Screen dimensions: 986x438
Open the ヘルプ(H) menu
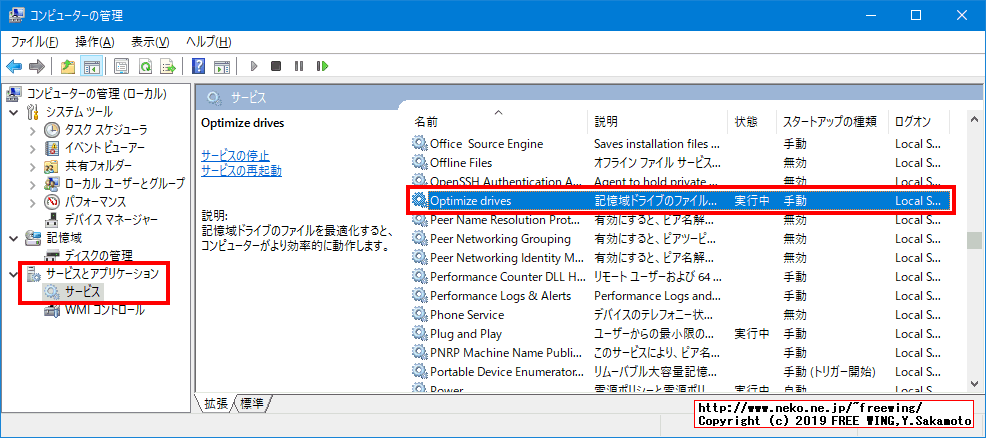208,42
